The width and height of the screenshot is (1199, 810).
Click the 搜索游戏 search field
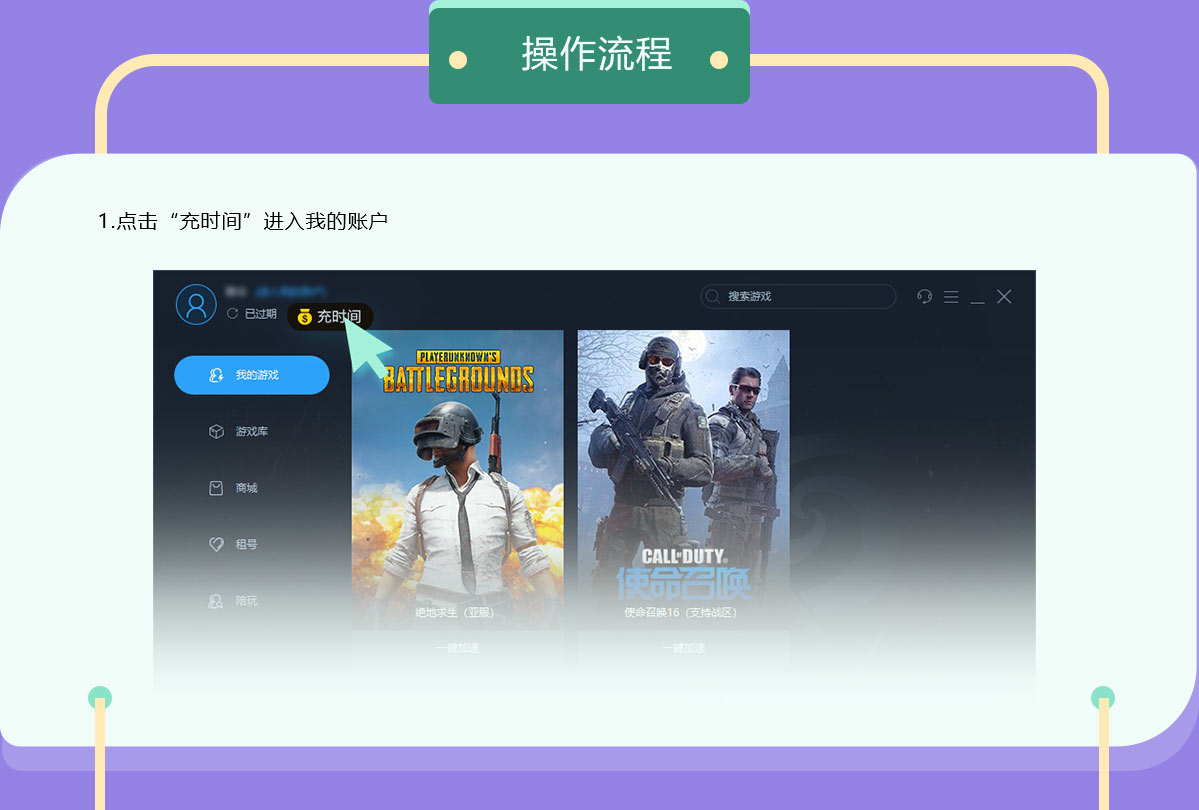pos(798,296)
